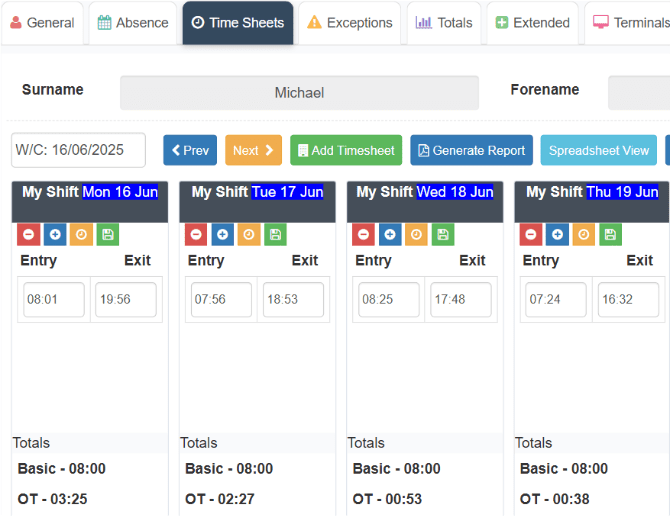Click blue add icon on Tue 17 Jun shift
This screenshot has width=670, height=516.
coord(222,235)
